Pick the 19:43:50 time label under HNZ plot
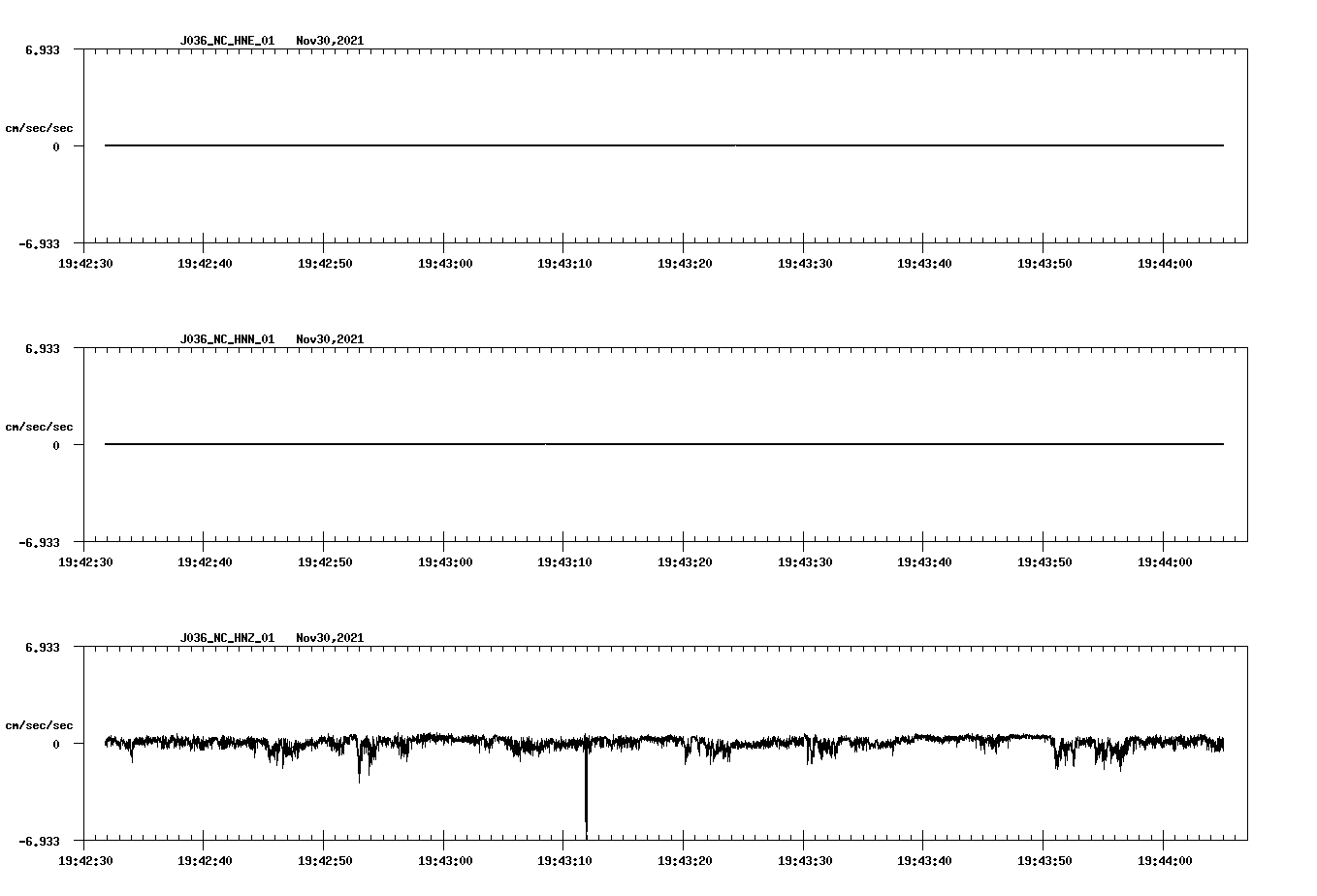 tap(1045, 860)
